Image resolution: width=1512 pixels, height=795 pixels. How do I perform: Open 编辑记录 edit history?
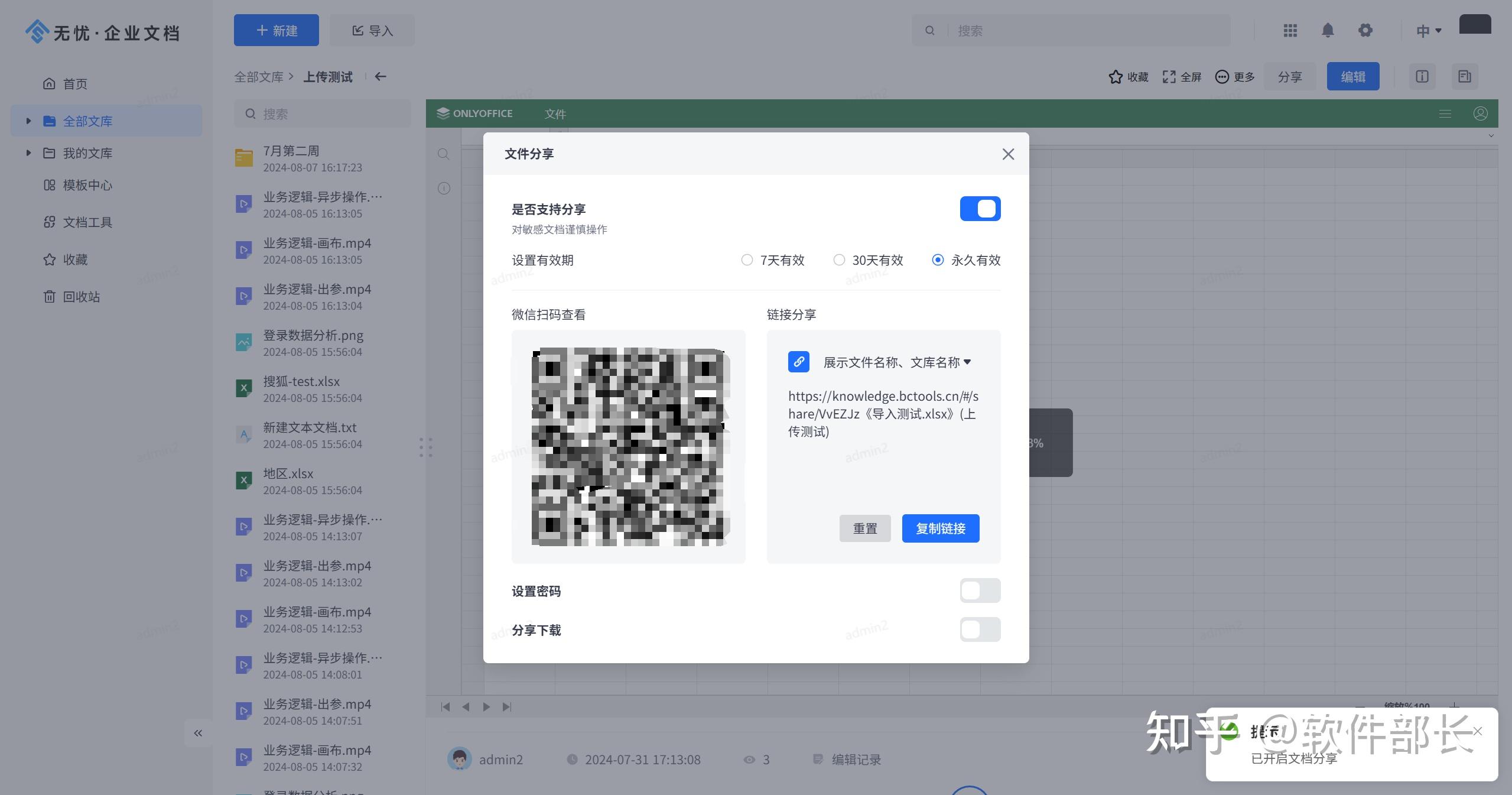click(x=847, y=760)
